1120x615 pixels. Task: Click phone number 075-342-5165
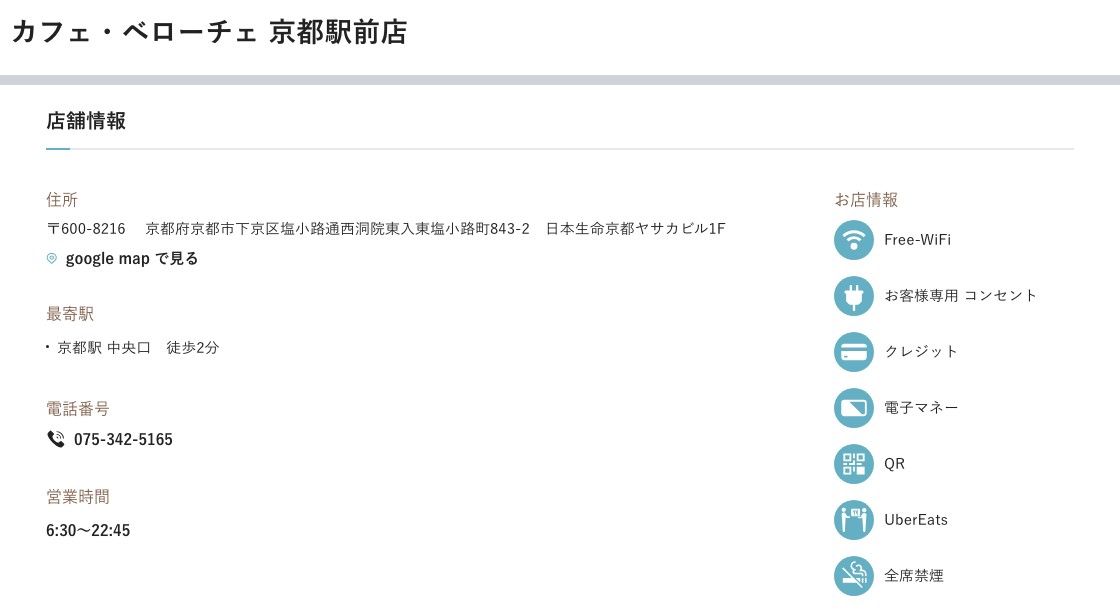click(x=123, y=439)
